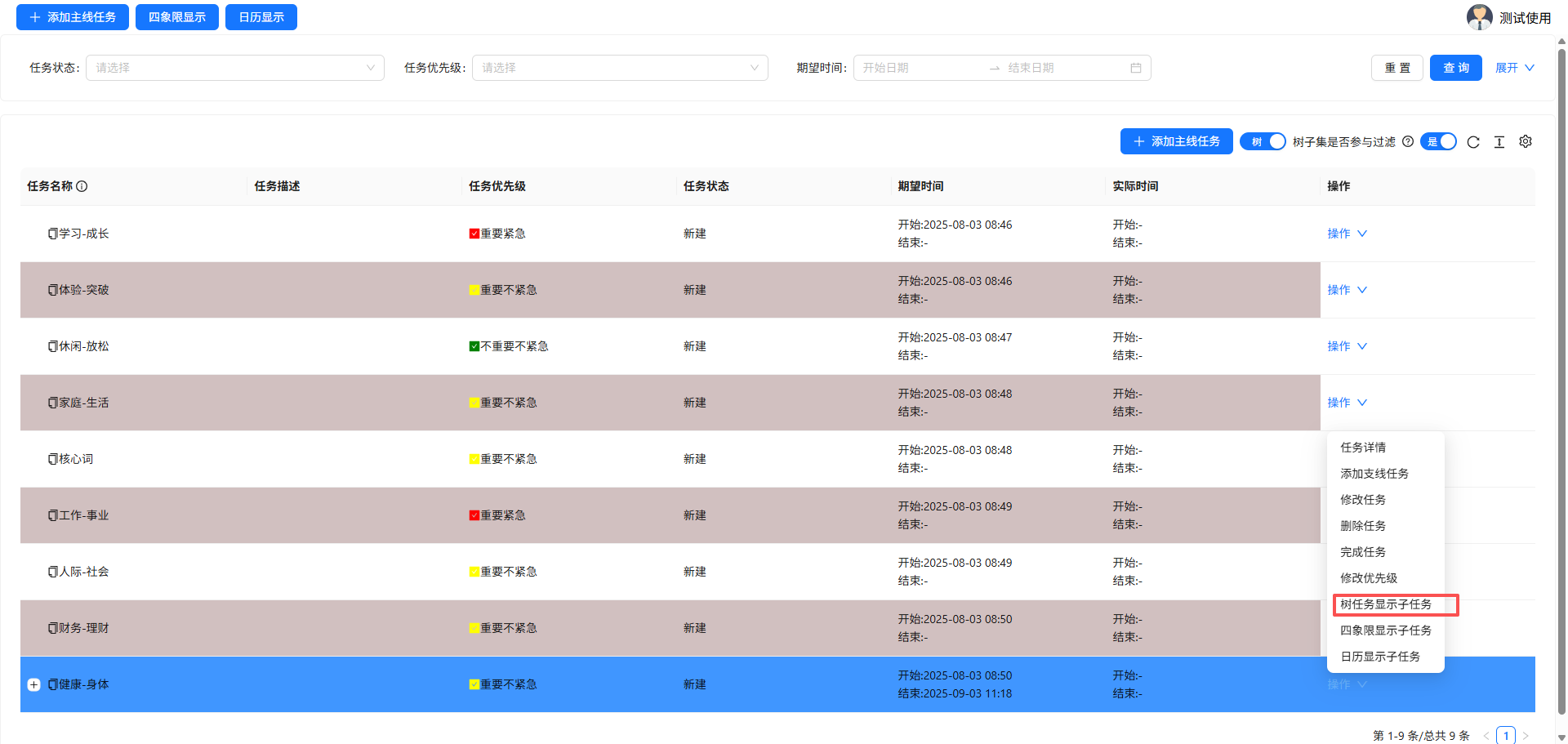Select page 1 in the pagination

1506,735
